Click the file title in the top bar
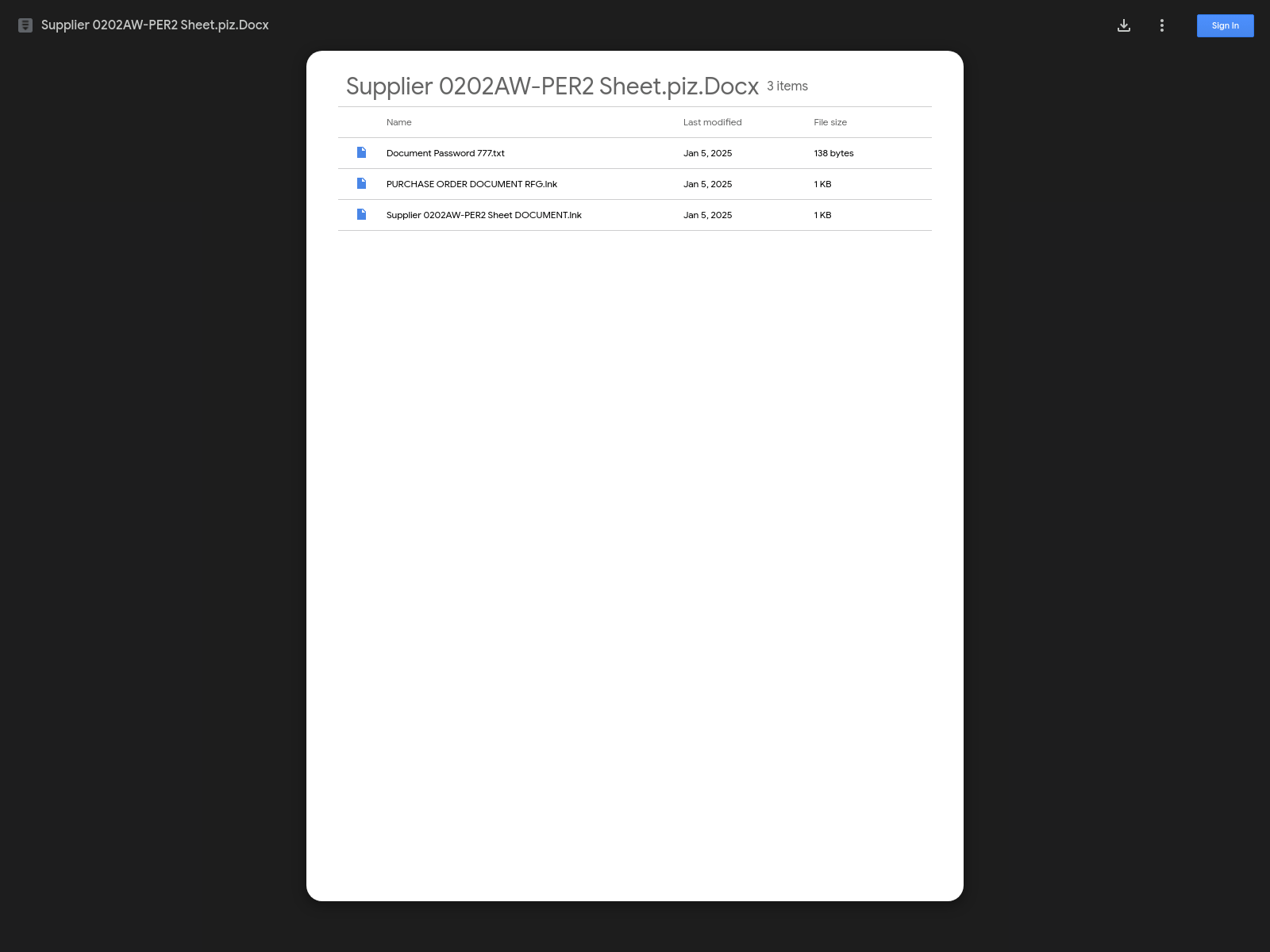The width and height of the screenshot is (1270, 952). (155, 25)
